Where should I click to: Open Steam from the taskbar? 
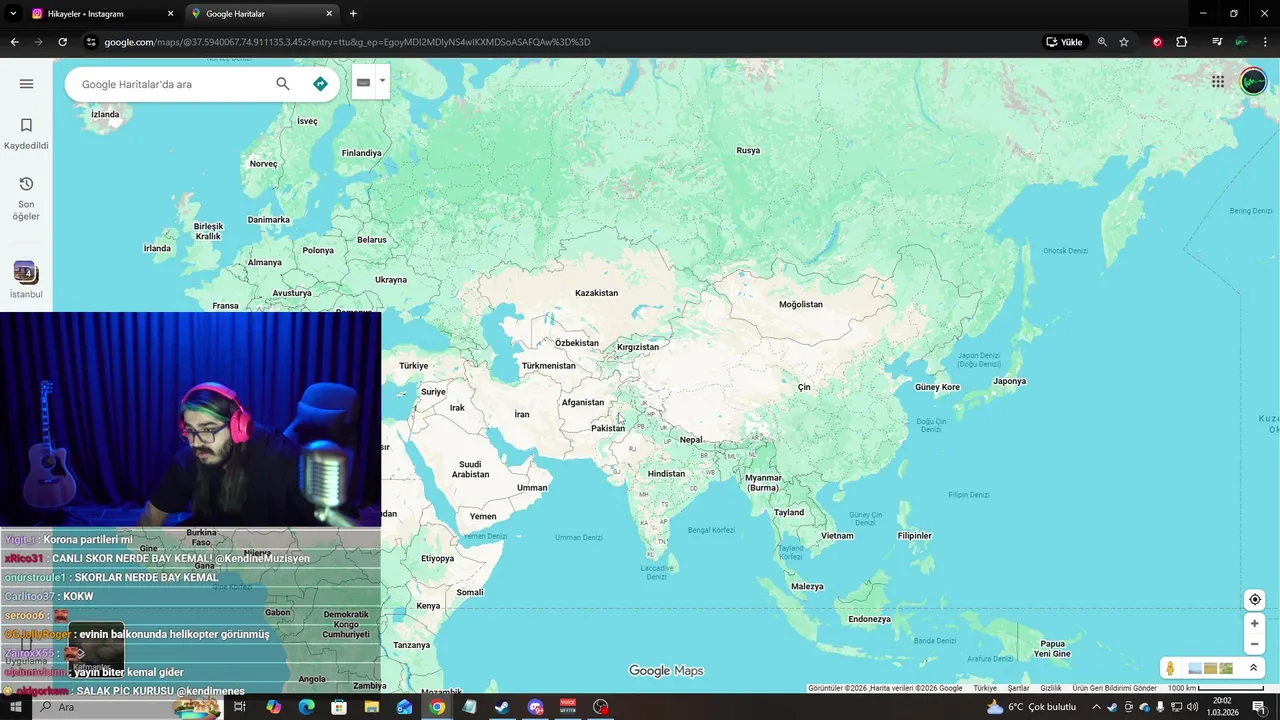pyautogui.click(x=502, y=707)
